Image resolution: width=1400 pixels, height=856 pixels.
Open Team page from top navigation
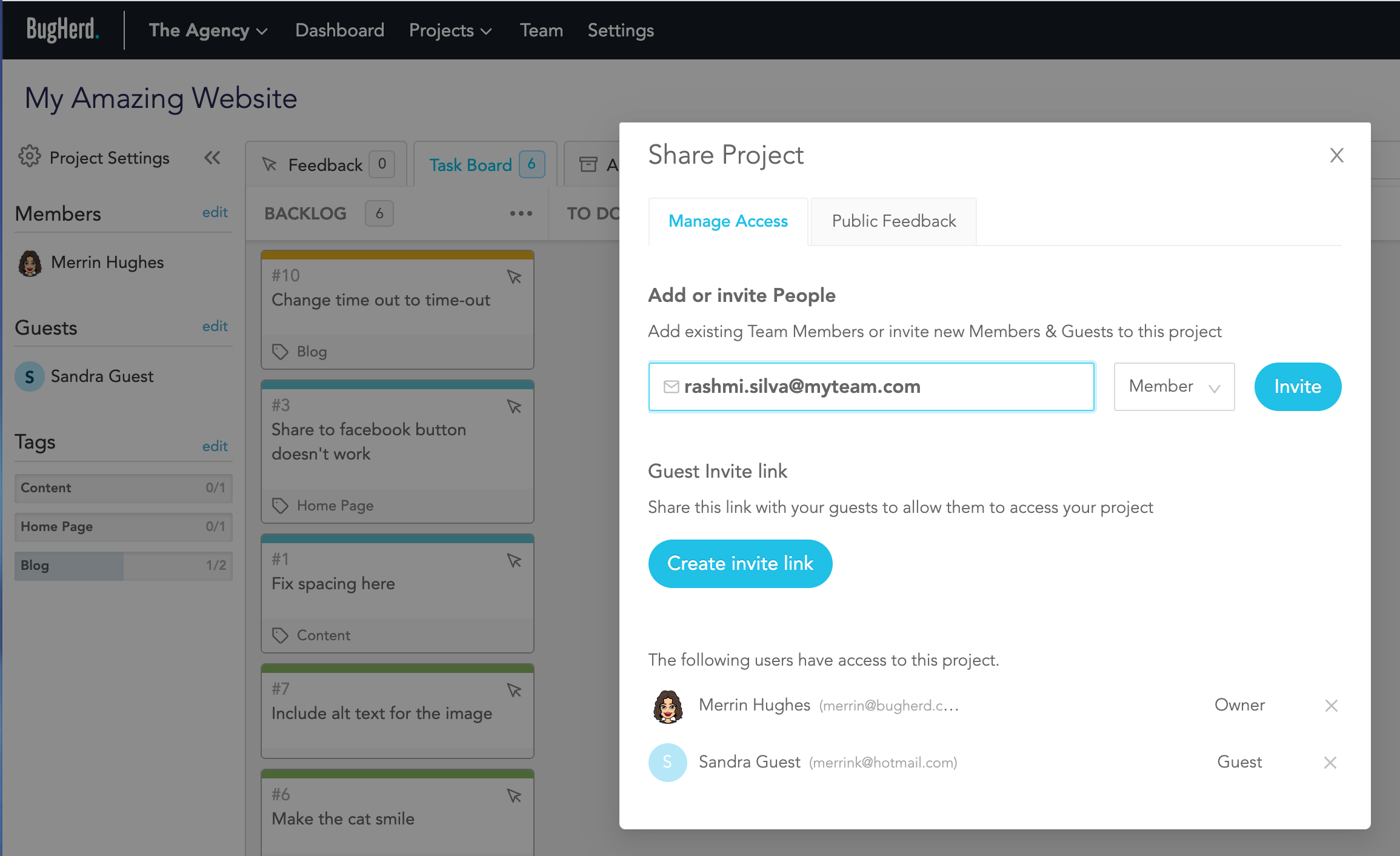(541, 30)
